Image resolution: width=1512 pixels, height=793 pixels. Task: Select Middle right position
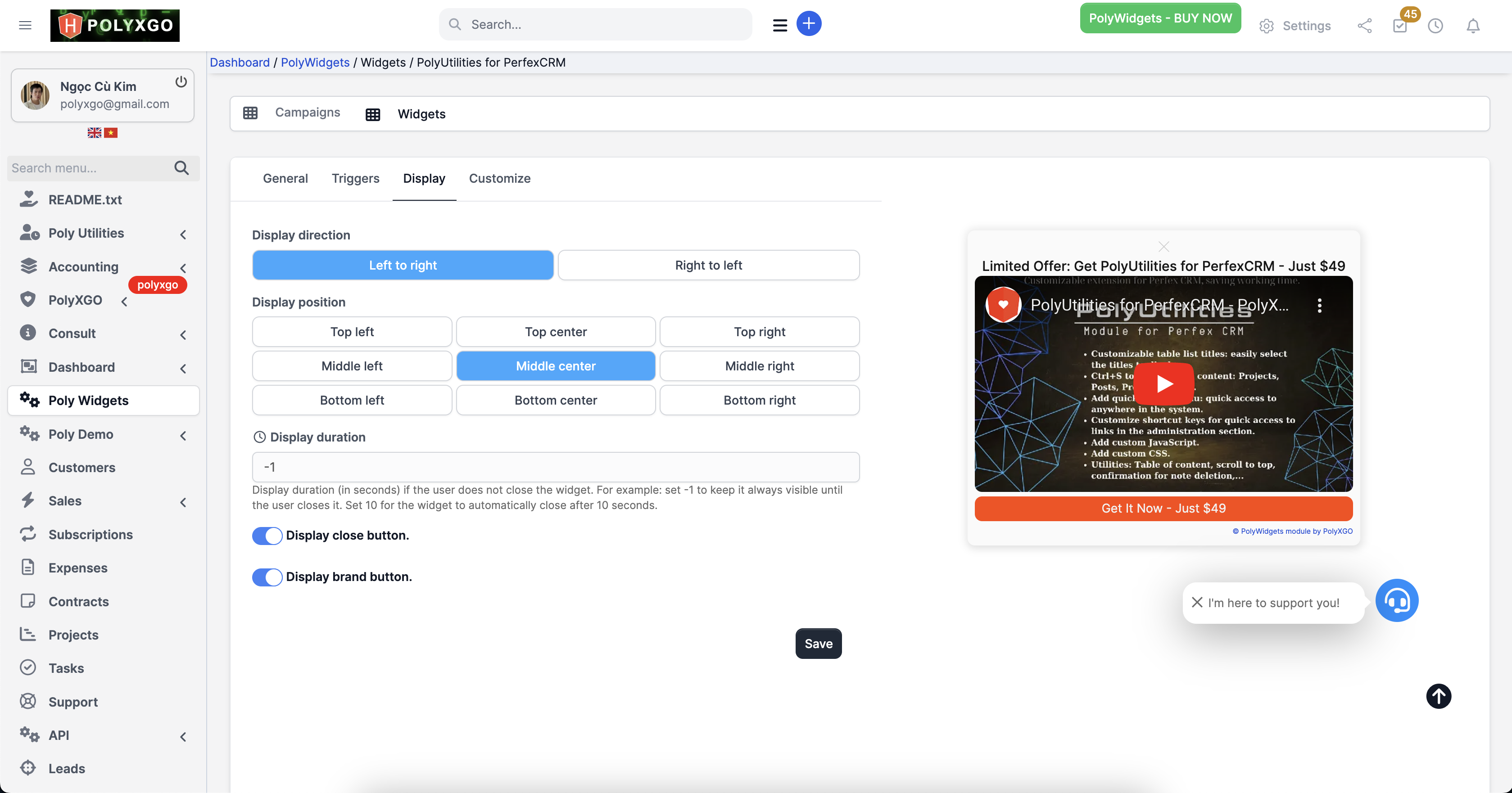pyautogui.click(x=760, y=366)
